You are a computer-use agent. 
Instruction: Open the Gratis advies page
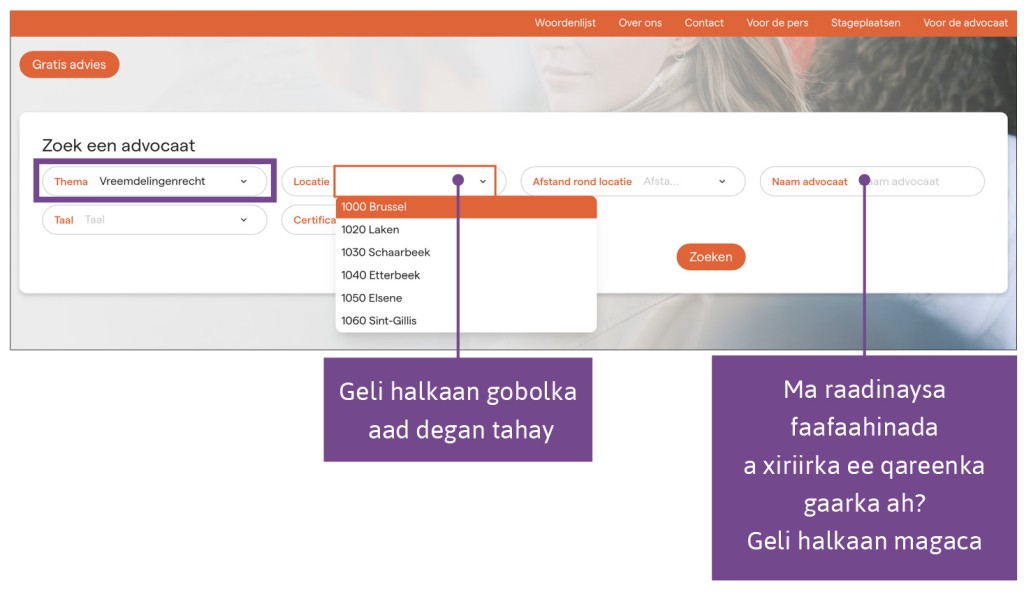69,64
